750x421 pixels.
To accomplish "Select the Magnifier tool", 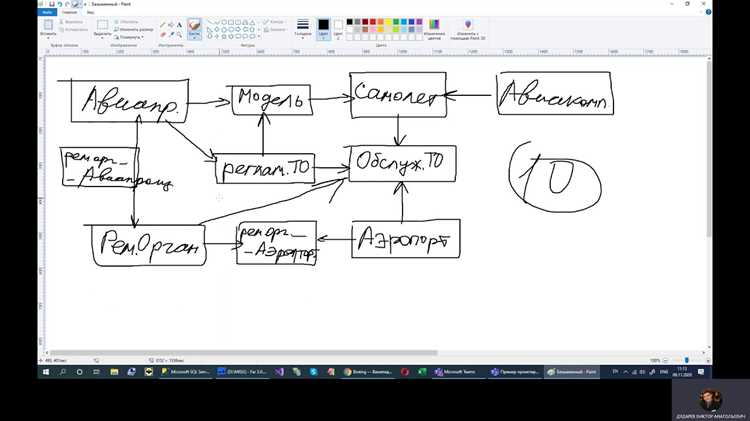I will point(179,34).
